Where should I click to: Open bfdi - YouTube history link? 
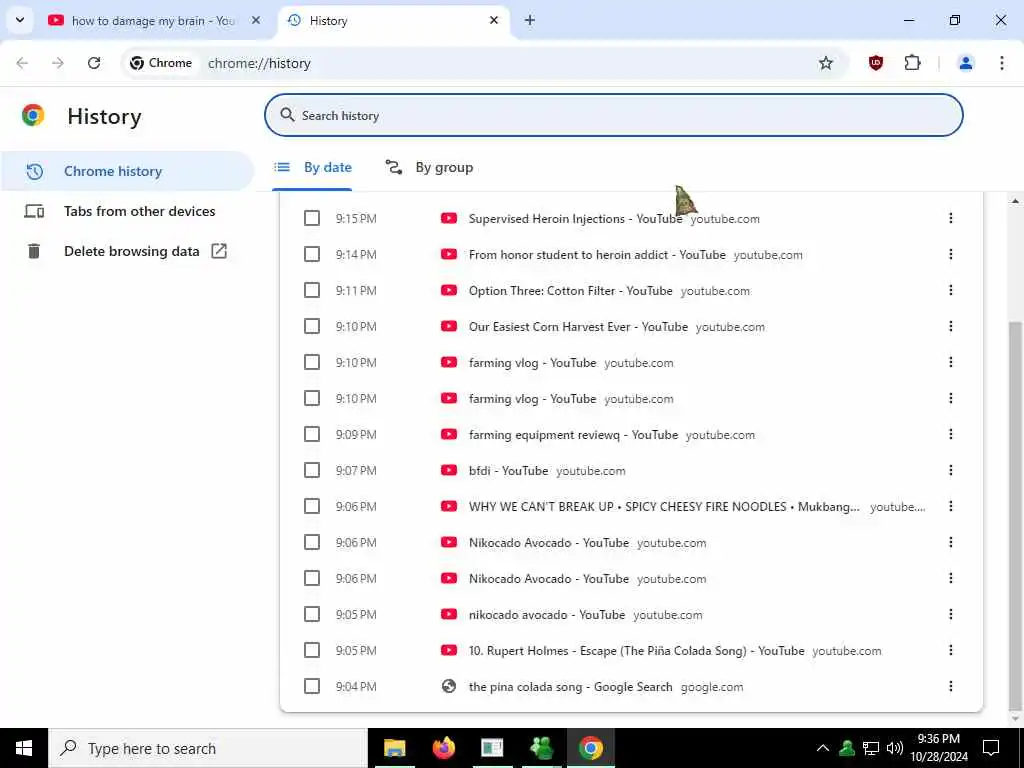coord(508,471)
